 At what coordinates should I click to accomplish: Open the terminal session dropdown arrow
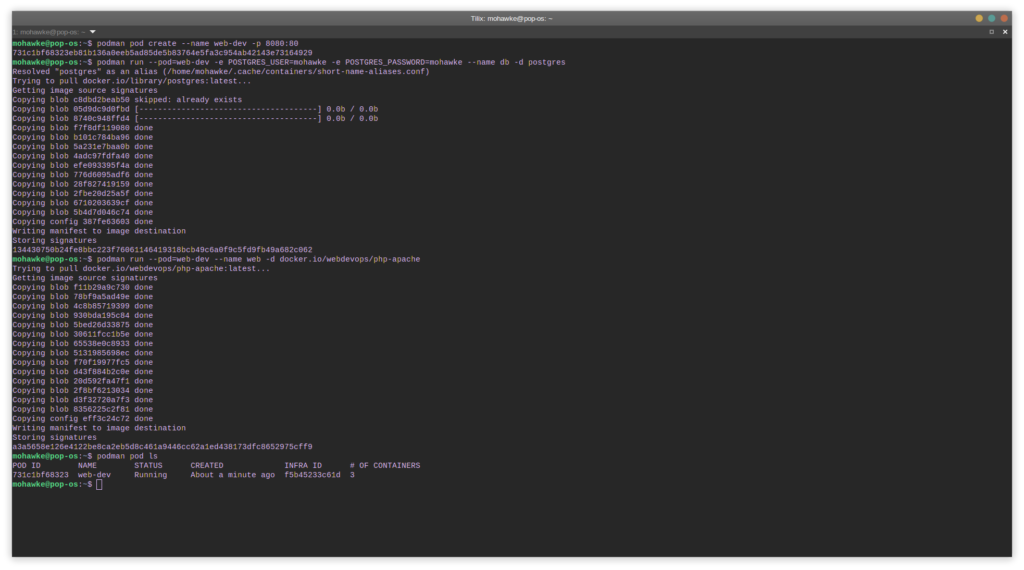coord(93,32)
